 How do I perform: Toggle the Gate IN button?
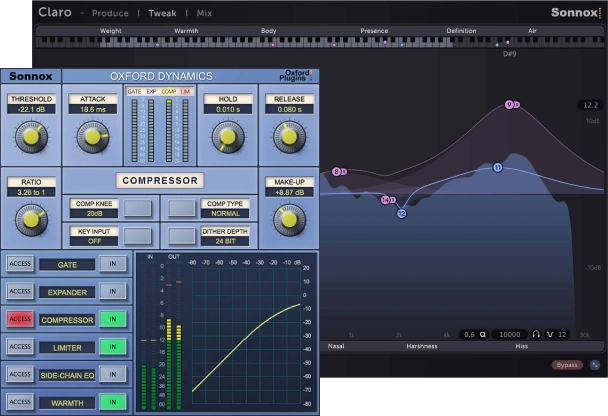coord(112,265)
